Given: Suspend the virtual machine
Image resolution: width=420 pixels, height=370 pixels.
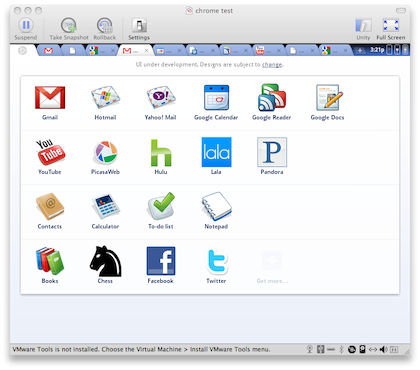Looking at the screenshot, I should 26,29.
